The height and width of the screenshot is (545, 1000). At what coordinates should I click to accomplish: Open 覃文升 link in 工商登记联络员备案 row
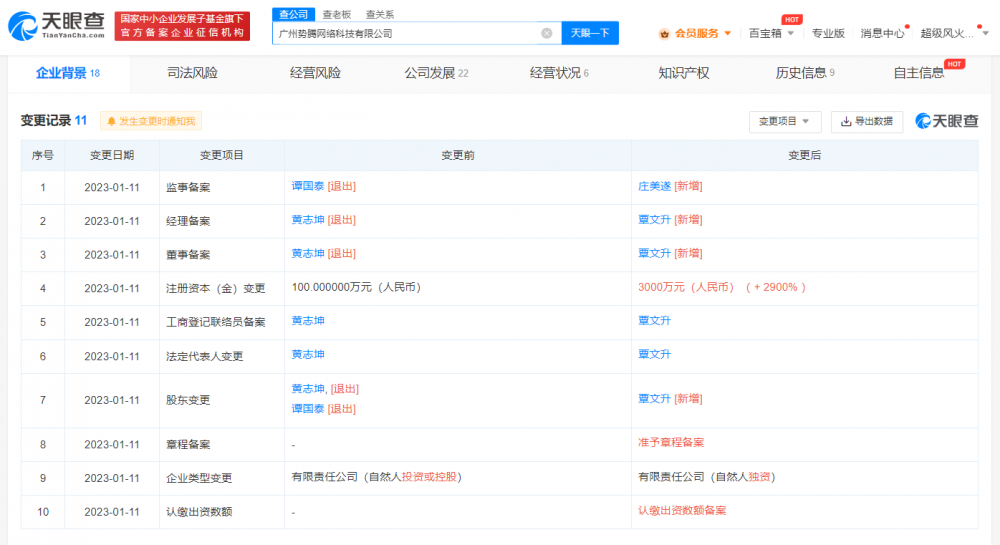pos(654,321)
